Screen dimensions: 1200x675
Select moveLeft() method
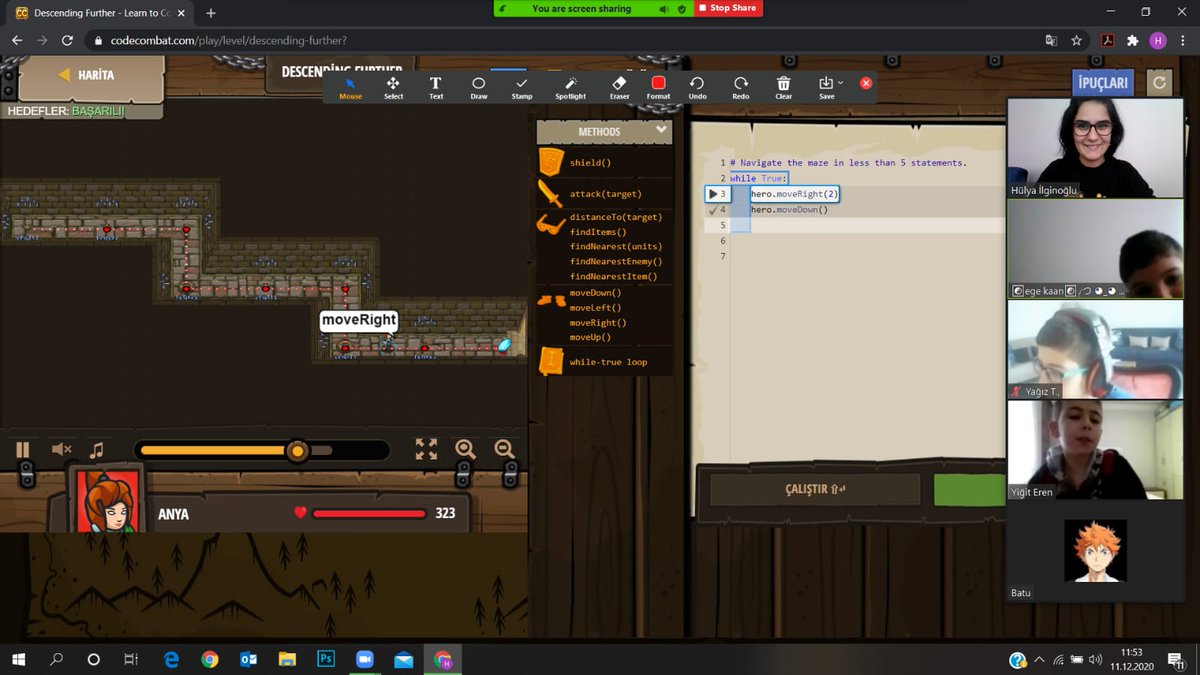coord(595,308)
